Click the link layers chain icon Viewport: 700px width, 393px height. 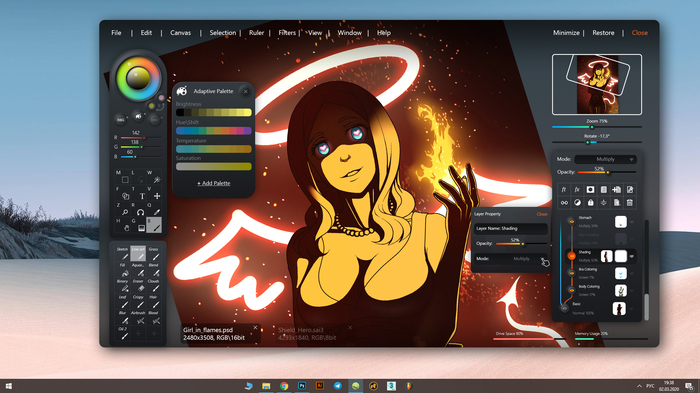pos(564,203)
